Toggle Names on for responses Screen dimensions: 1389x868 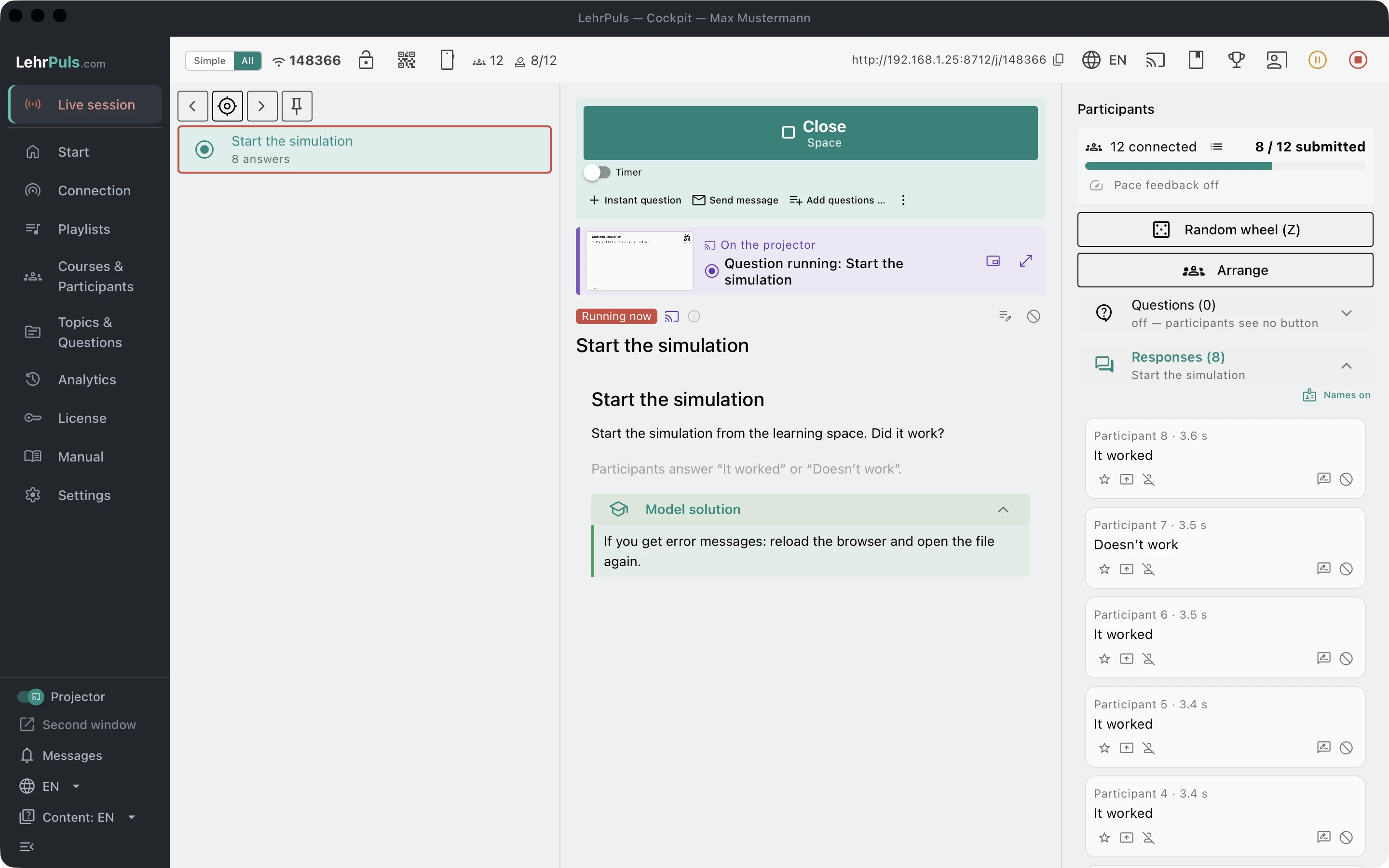click(1336, 395)
